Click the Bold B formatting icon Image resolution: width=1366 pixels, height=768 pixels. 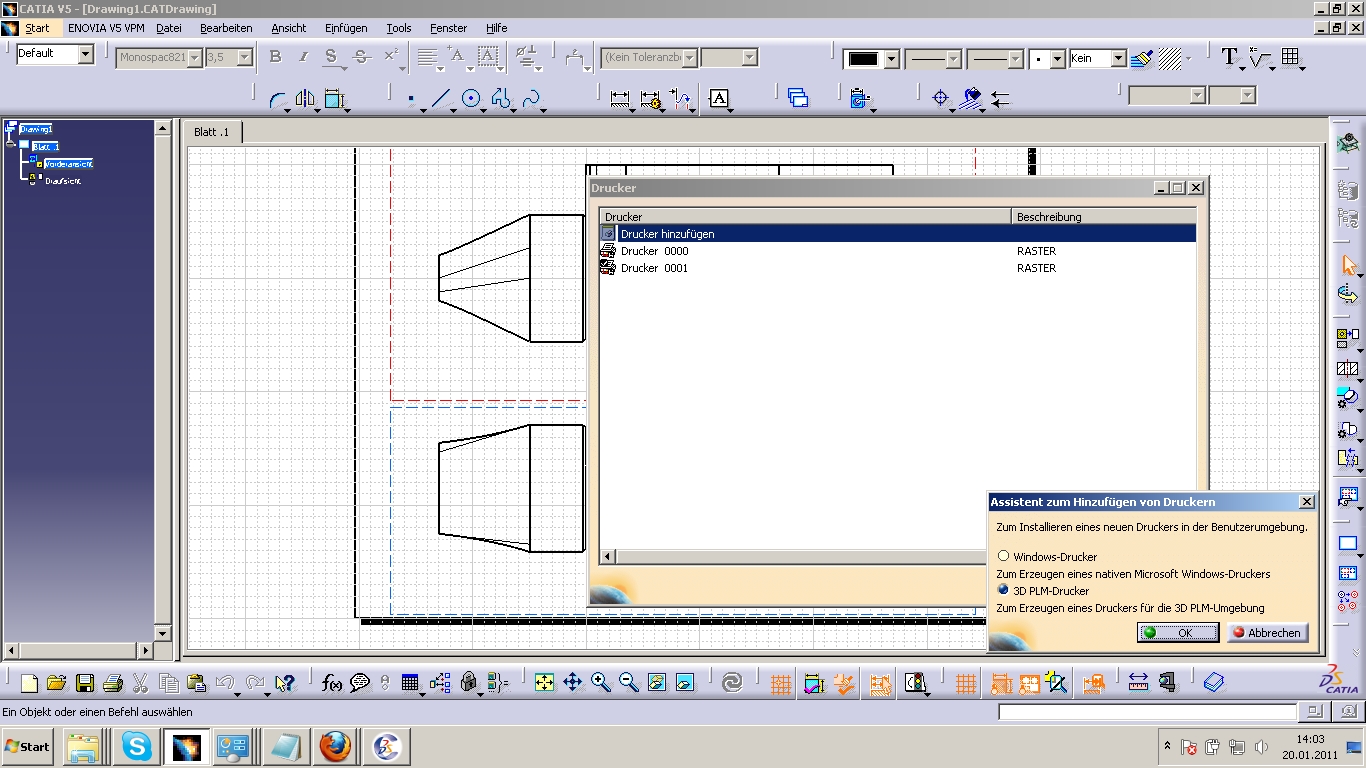[275, 57]
